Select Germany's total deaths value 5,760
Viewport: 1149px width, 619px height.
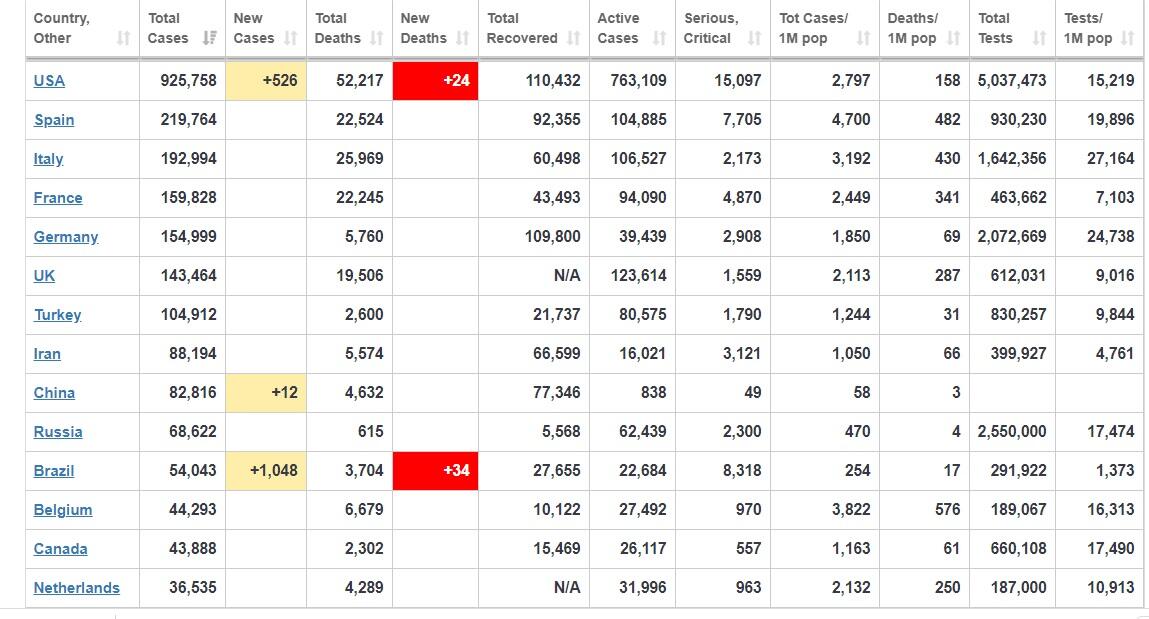point(364,237)
